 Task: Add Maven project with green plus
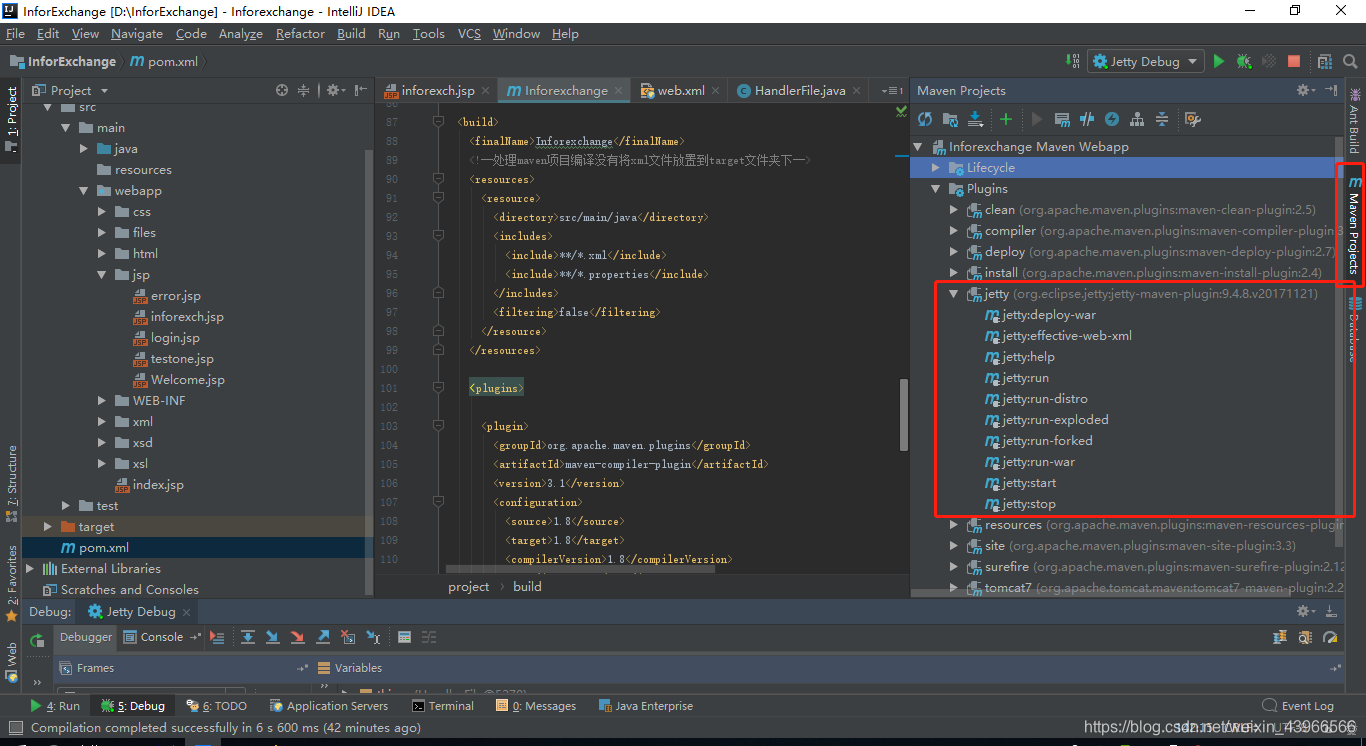click(1006, 119)
